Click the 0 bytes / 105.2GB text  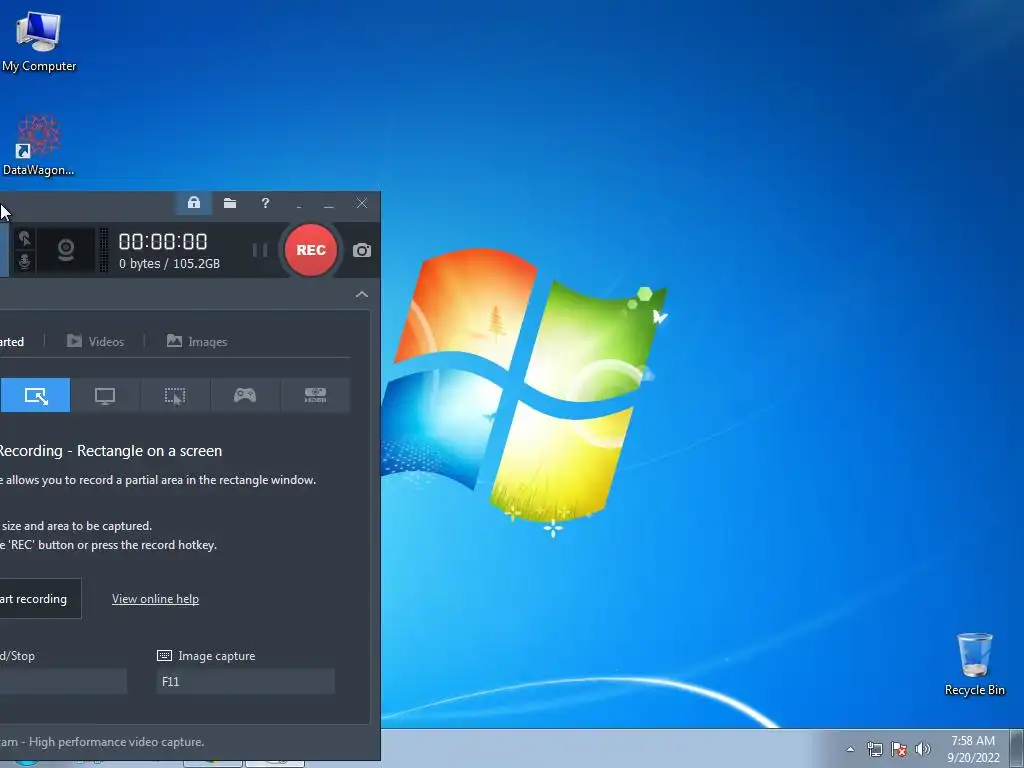pos(170,264)
